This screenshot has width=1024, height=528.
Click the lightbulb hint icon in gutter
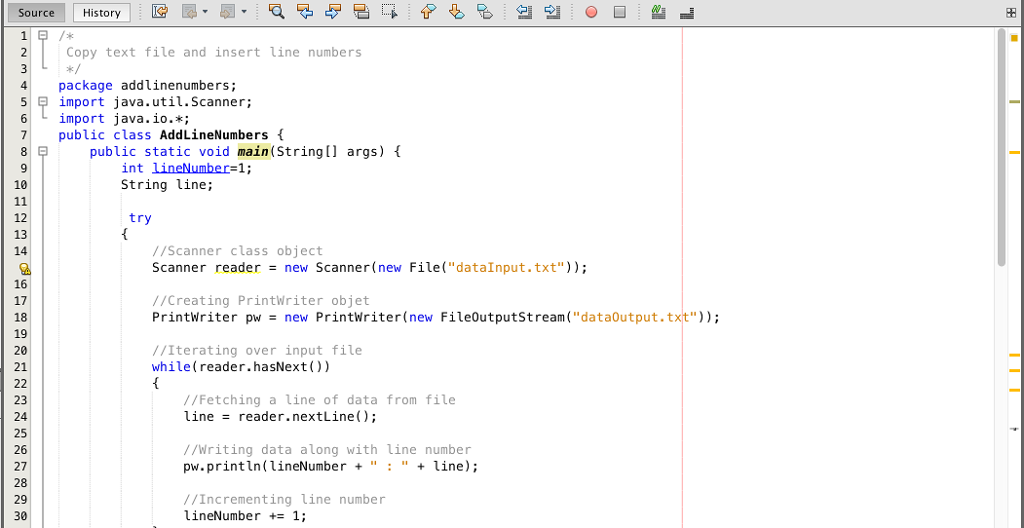pos(25,268)
